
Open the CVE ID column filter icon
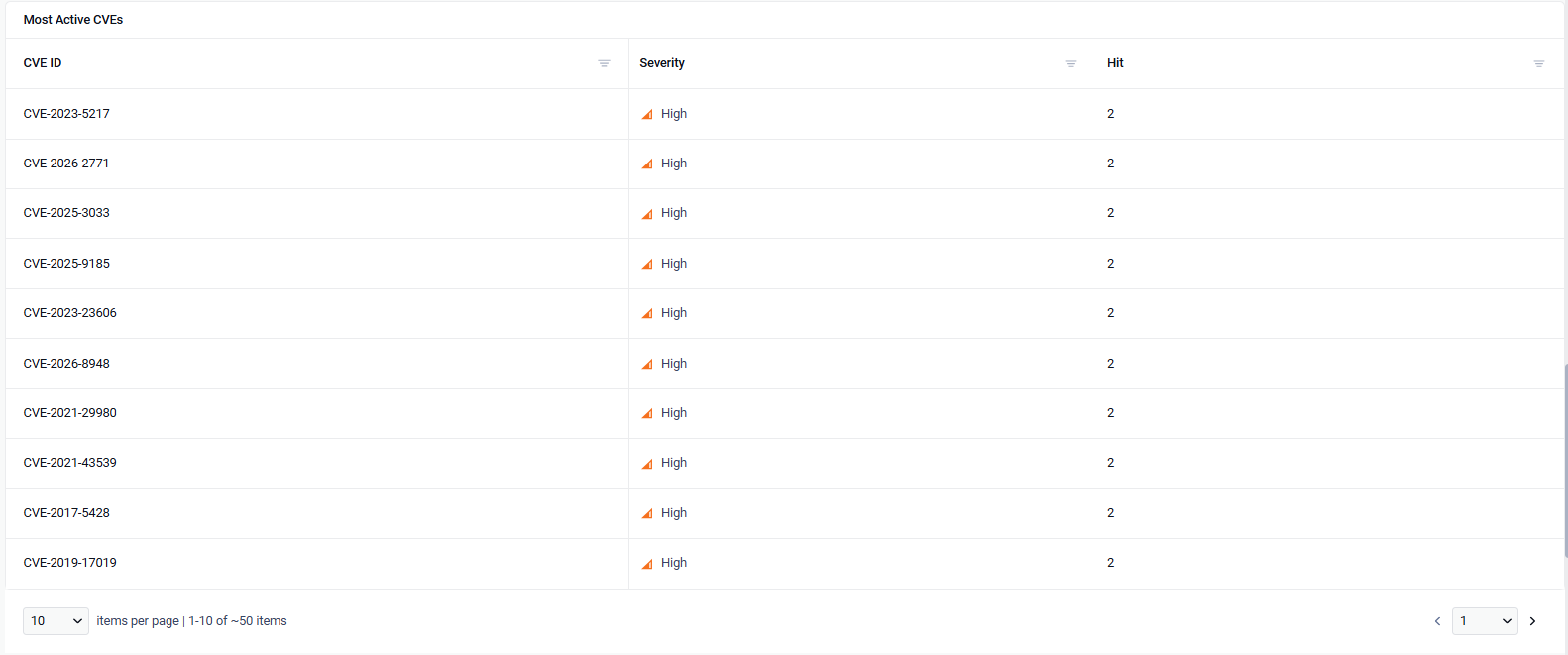(x=604, y=63)
